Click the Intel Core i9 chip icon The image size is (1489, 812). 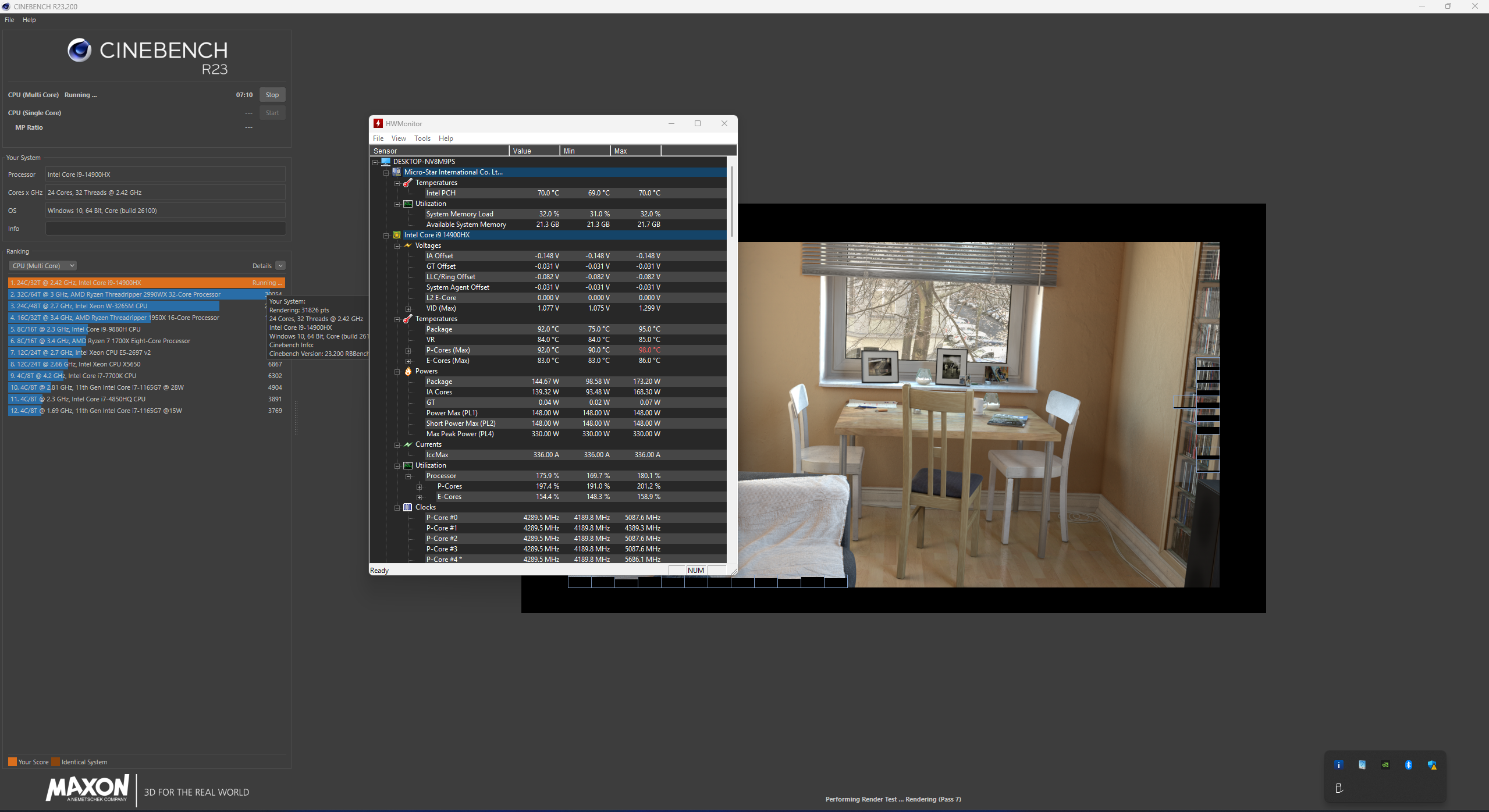pos(397,235)
